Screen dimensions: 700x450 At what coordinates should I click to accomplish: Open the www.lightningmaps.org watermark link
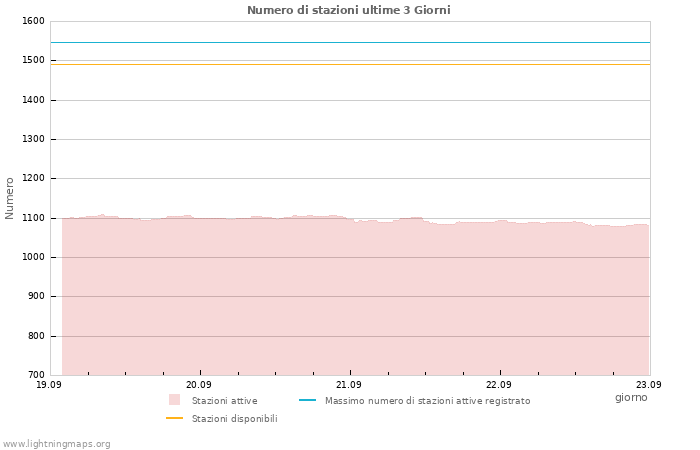56,444
